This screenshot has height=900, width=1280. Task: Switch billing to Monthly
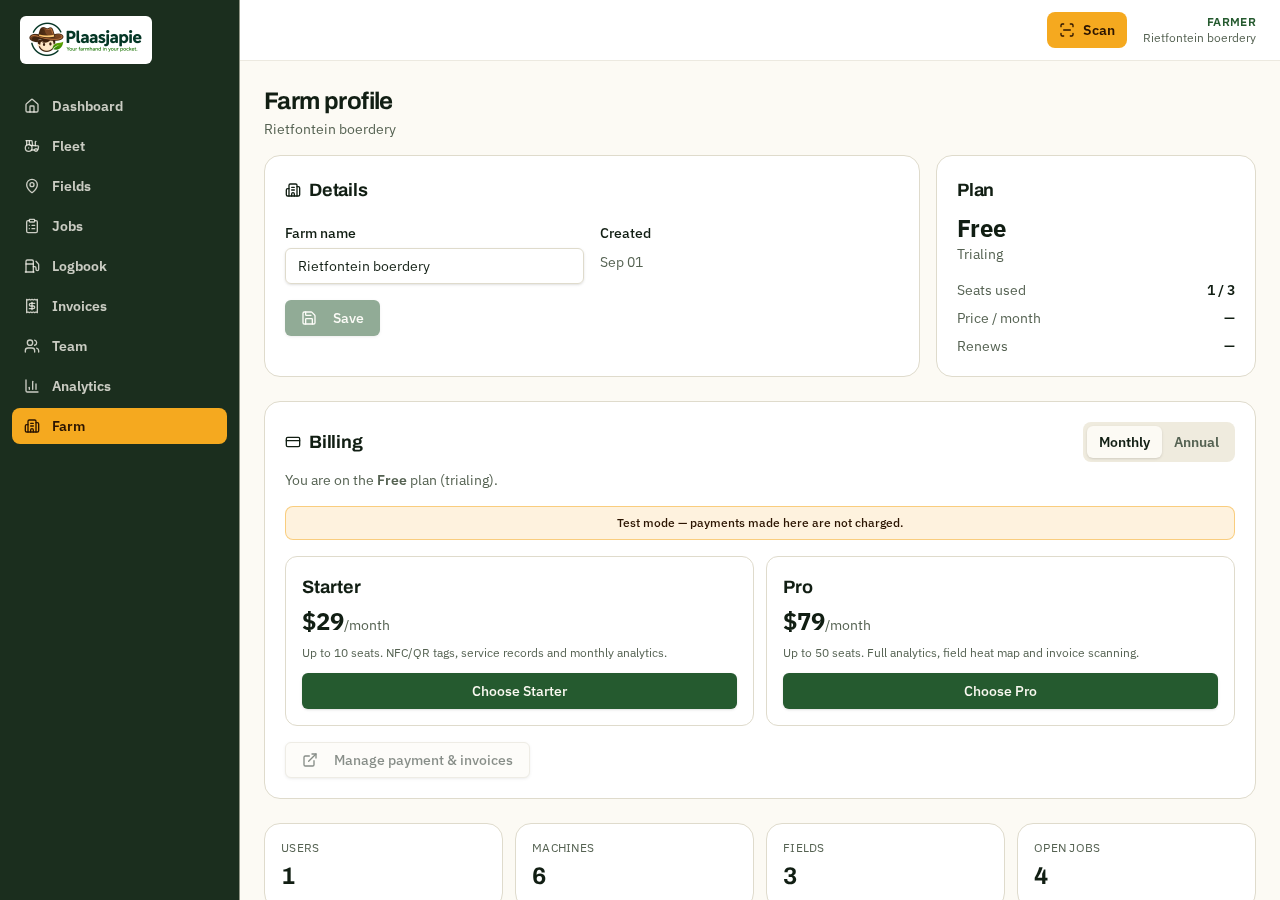pyautogui.click(x=1124, y=442)
